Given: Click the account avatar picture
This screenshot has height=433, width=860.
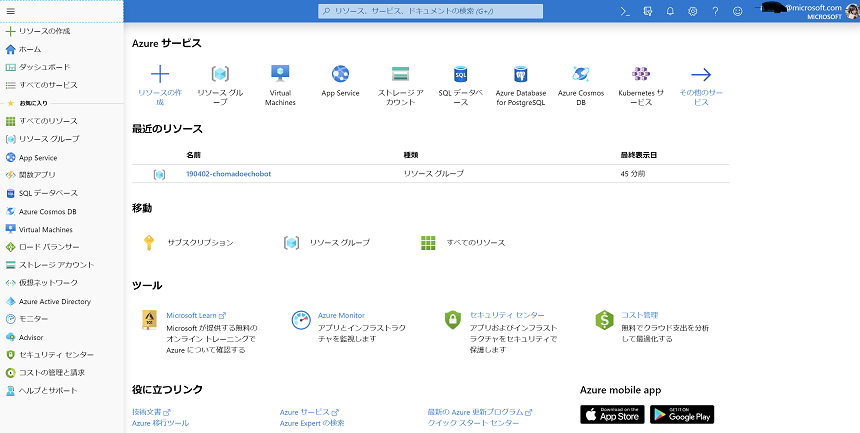Looking at the screenshot, I should coord(853,11).
